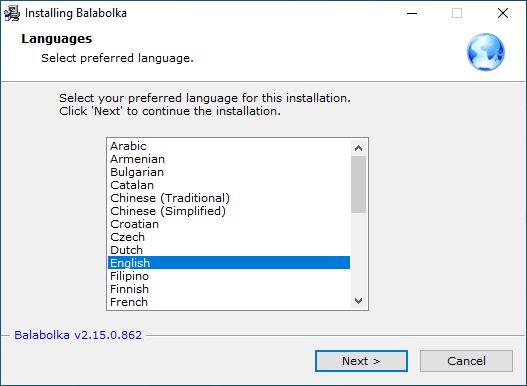Choose Catalan from the list

pyautogui.click(x=229, y=185)
